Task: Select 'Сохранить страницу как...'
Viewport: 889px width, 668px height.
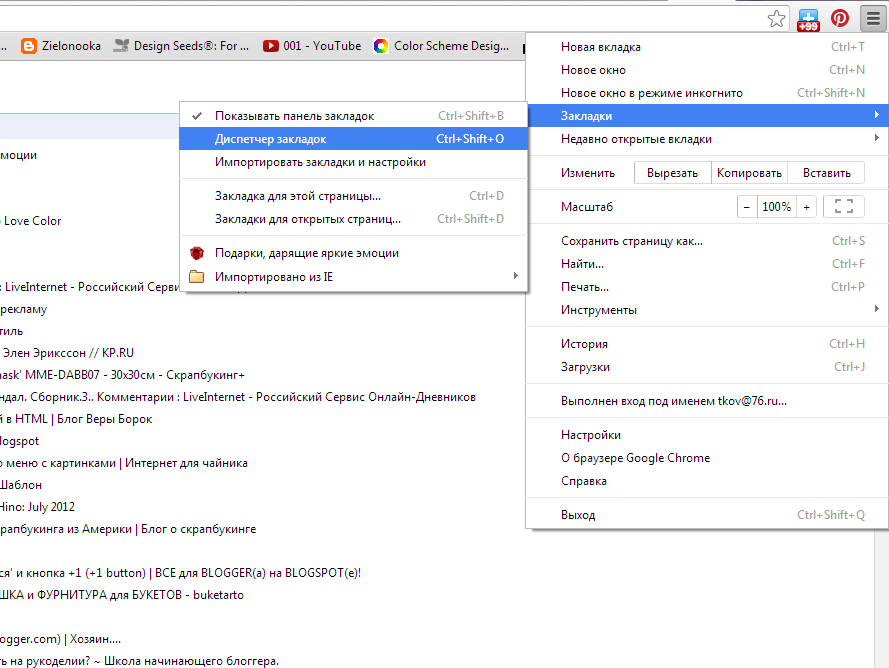Action: (706, 241)
